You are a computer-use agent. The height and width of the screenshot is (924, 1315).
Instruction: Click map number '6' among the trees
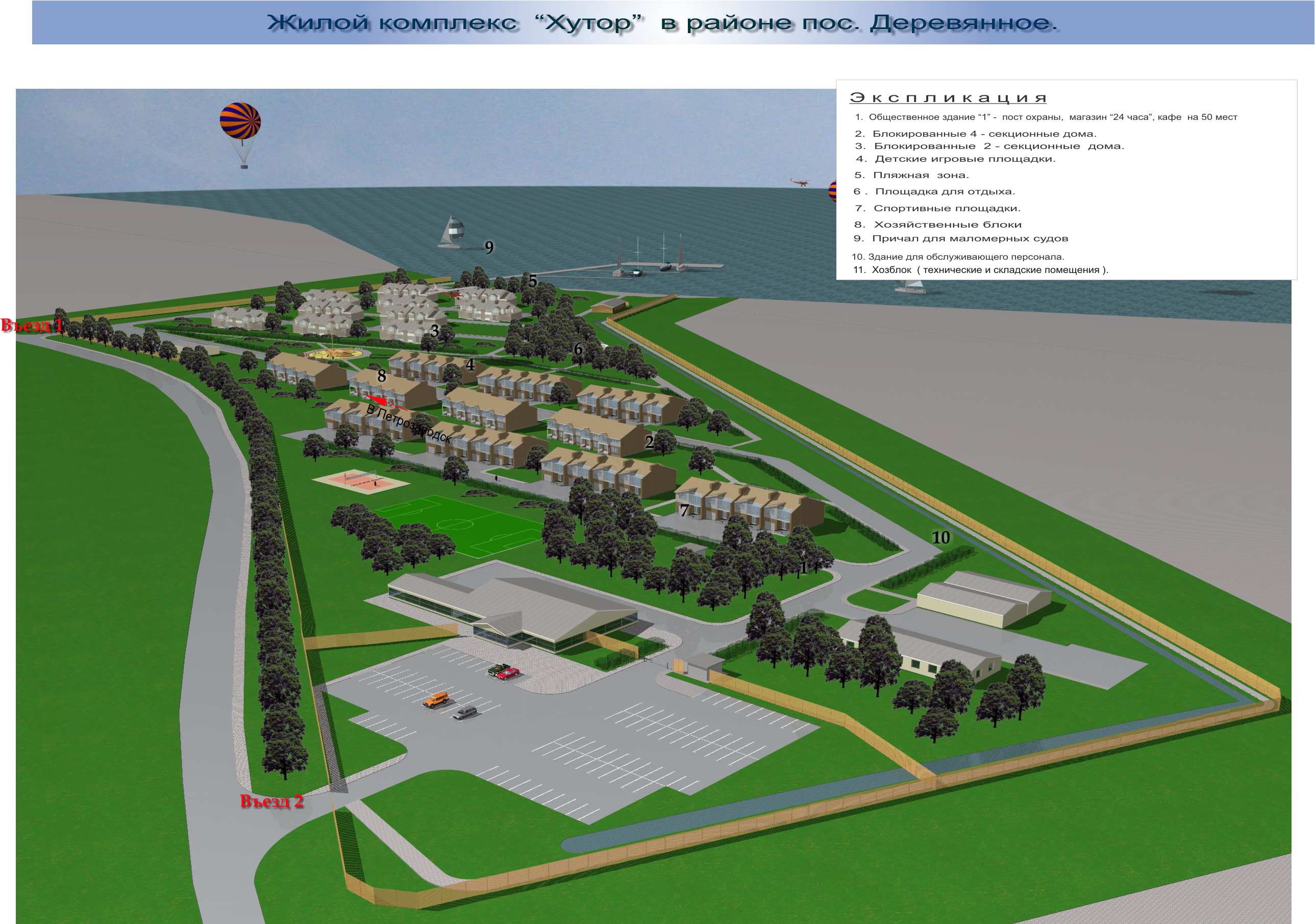[578, 348]
